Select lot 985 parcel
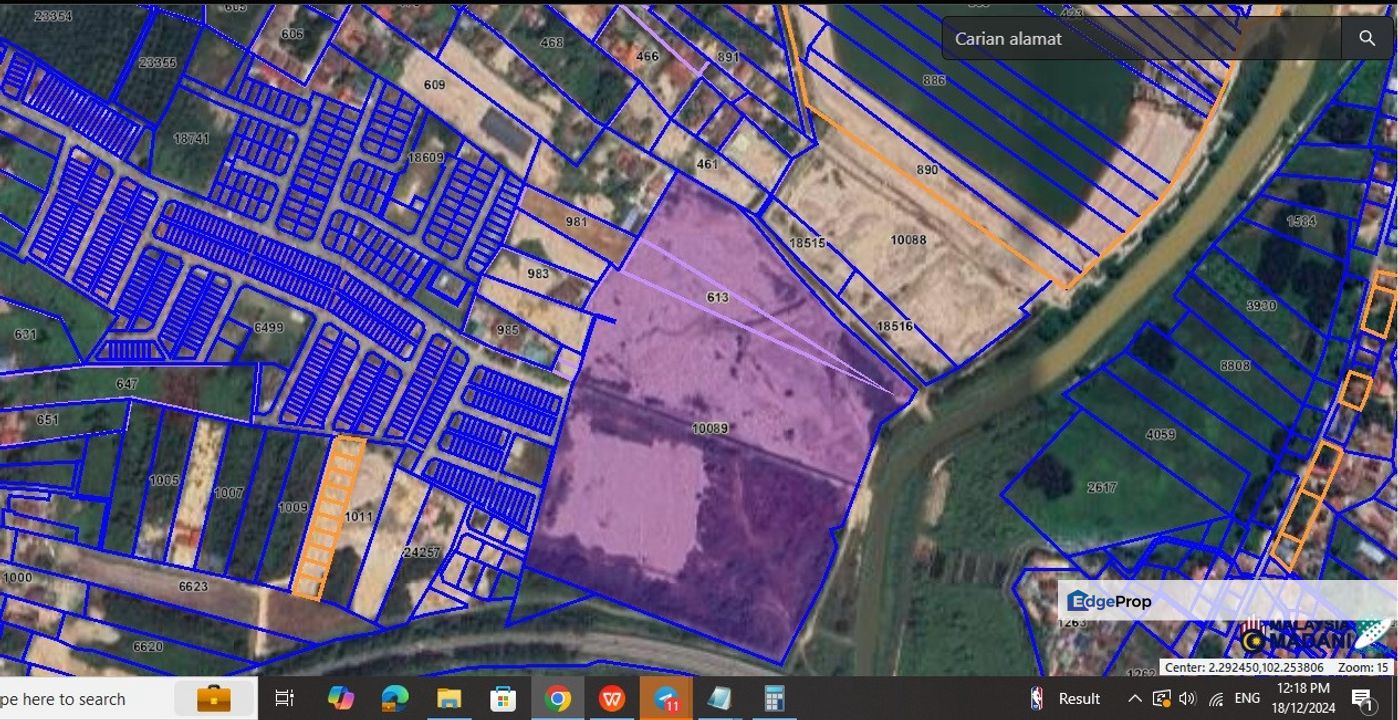 [x=507, y=329]
